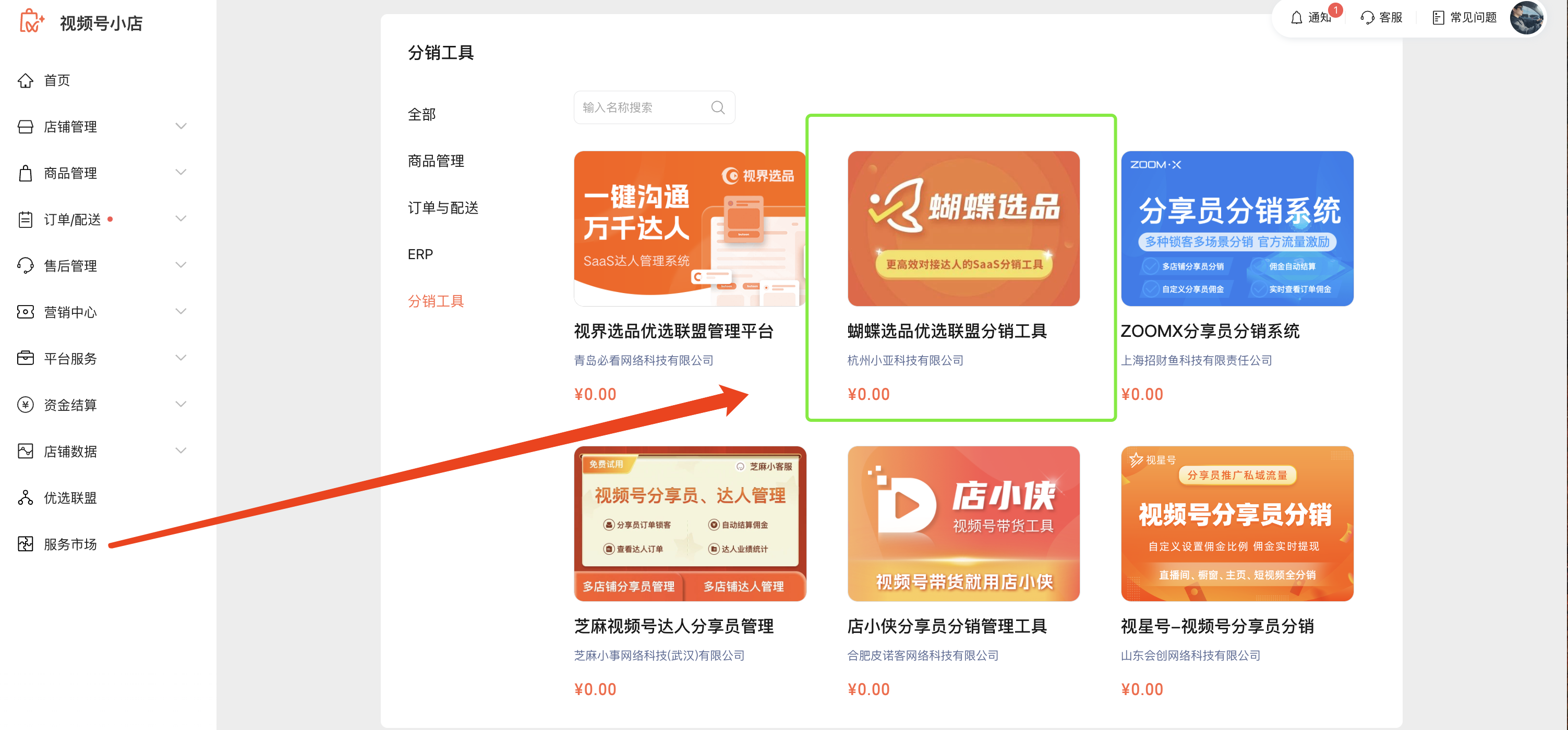The height and width of the screenshot is (730, 1568).
Task: Expand the 店铺管理 menu chevron
Action: click(x=181, y=126)
